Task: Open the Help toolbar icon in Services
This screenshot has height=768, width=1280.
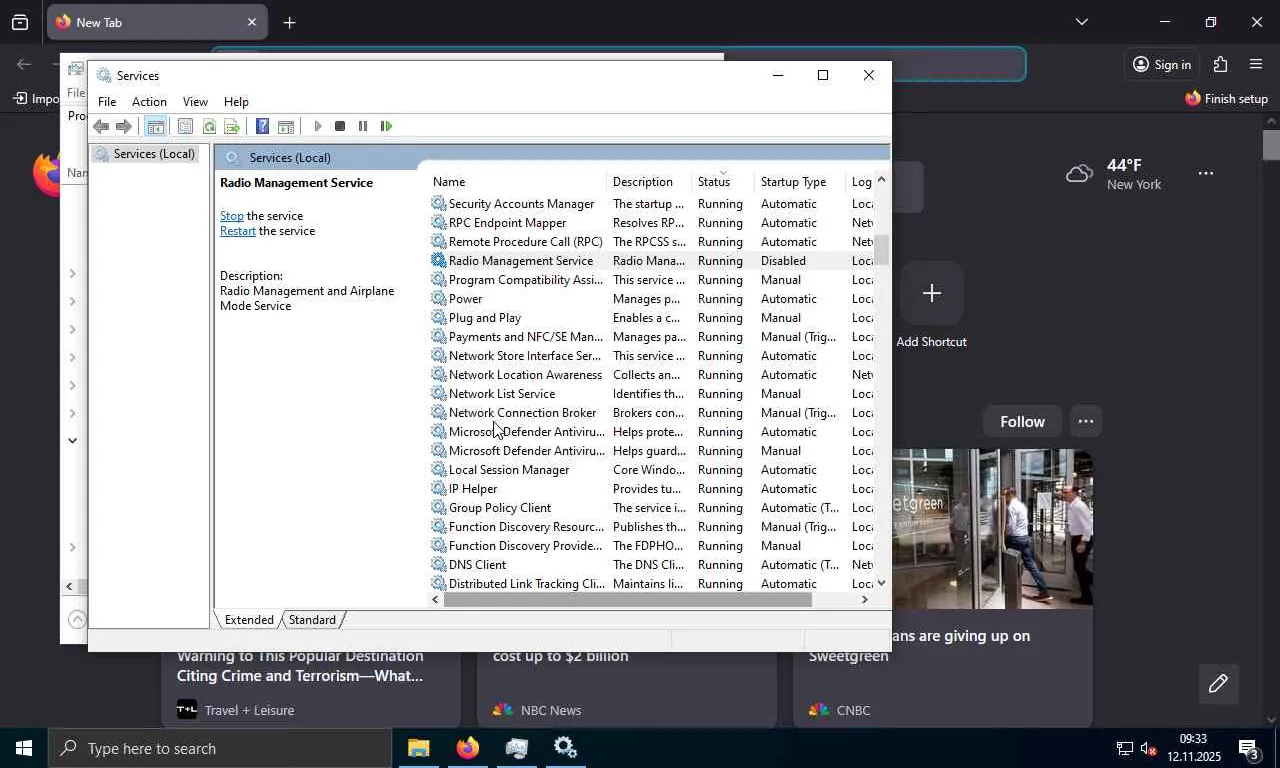Action: (262, 126)
